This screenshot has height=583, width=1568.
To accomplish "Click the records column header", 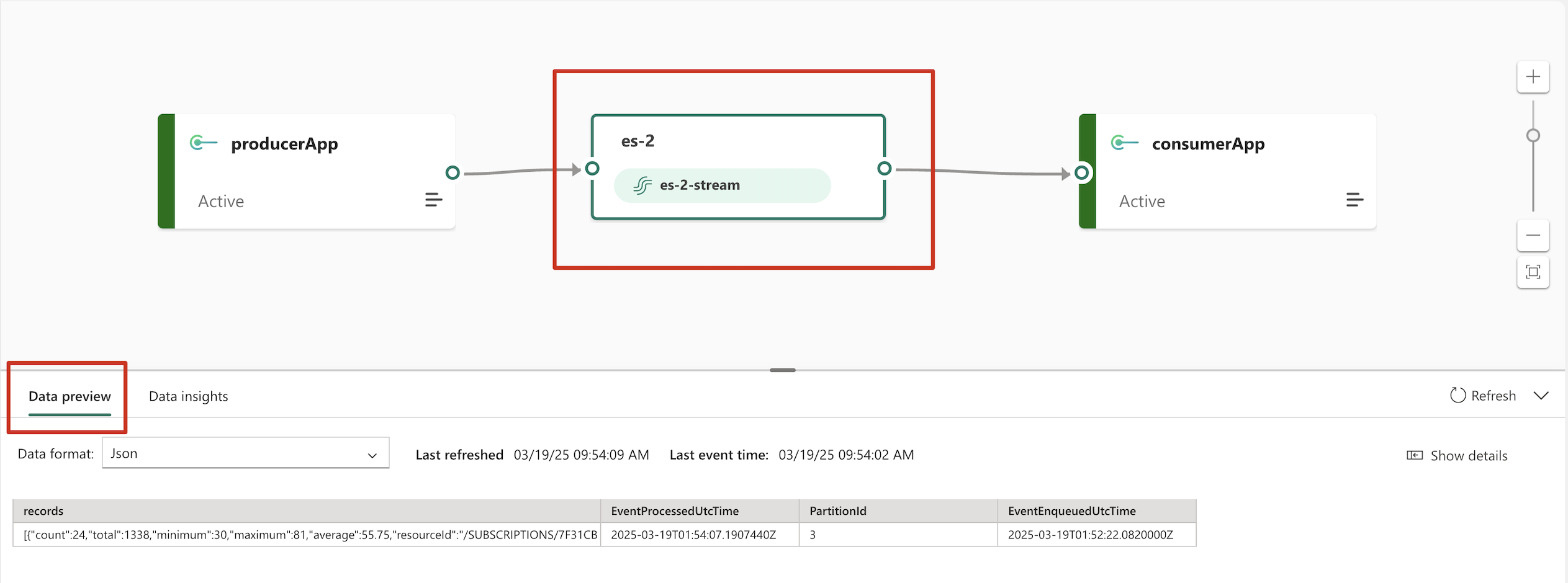I will tap(307, 511).
